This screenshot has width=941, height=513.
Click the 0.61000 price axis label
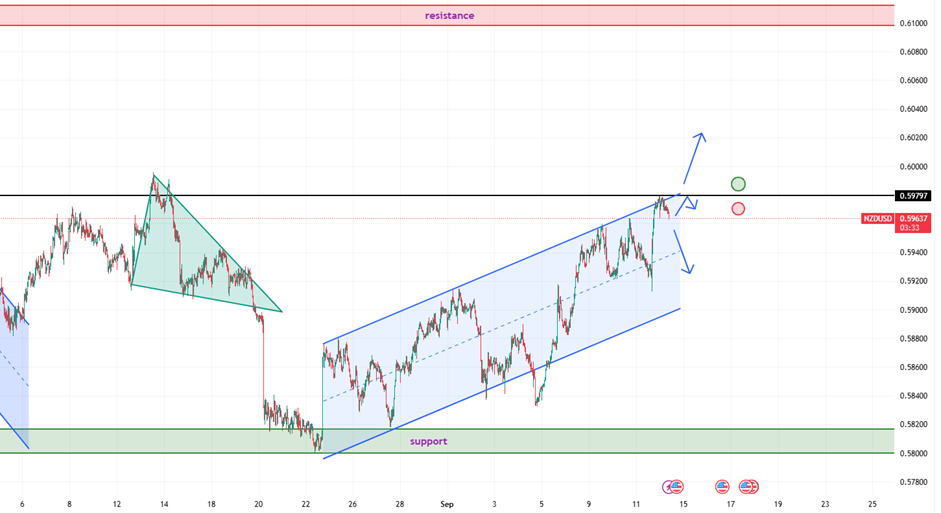pyautogui.click(x=913, y=23)
